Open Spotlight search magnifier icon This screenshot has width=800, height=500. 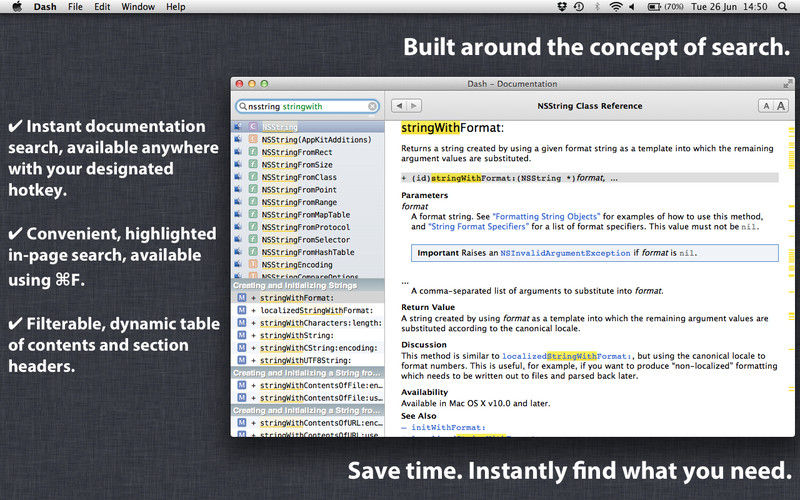(783, 7)
